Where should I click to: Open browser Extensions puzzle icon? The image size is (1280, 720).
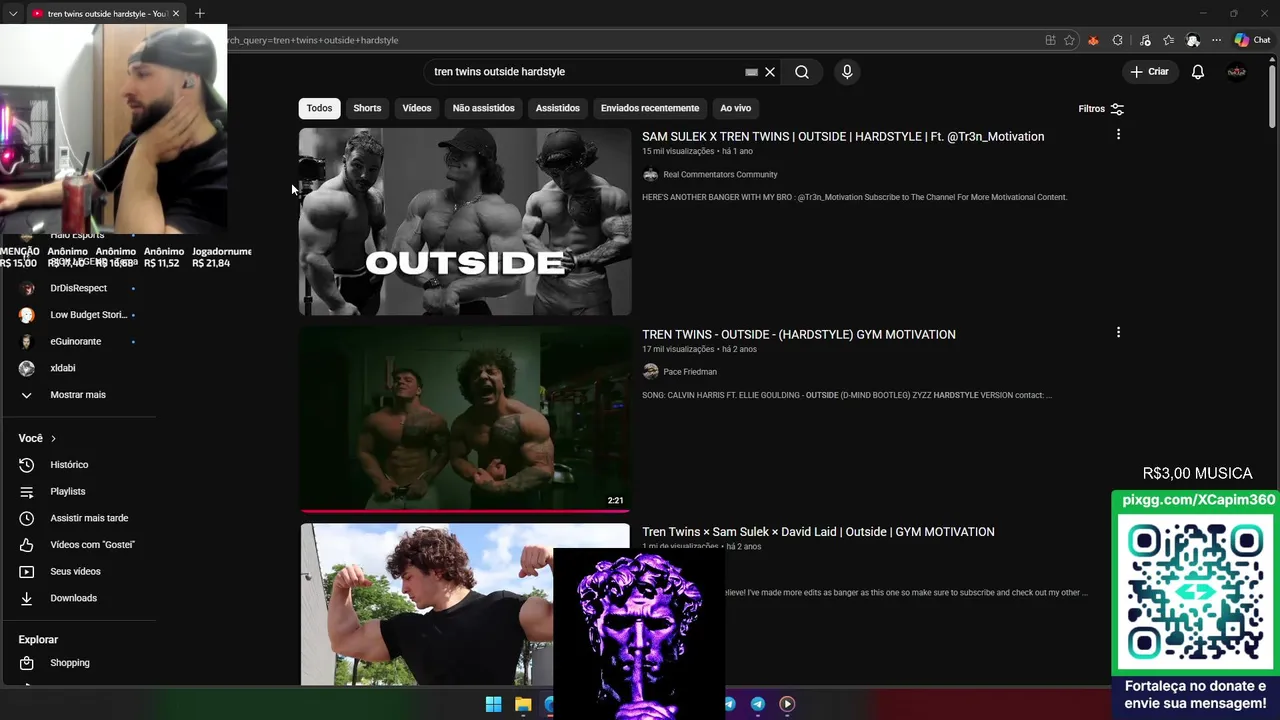1118,40
